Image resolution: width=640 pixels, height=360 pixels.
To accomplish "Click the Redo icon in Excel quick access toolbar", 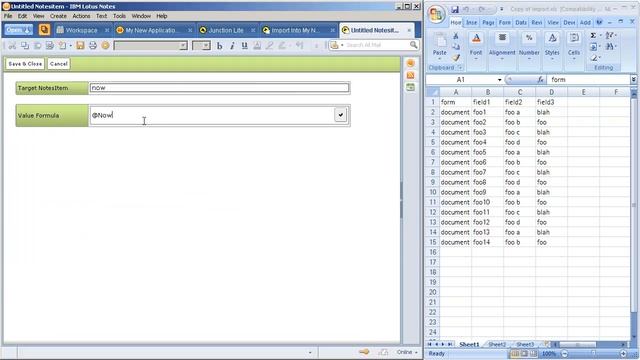I will point(483,9).
